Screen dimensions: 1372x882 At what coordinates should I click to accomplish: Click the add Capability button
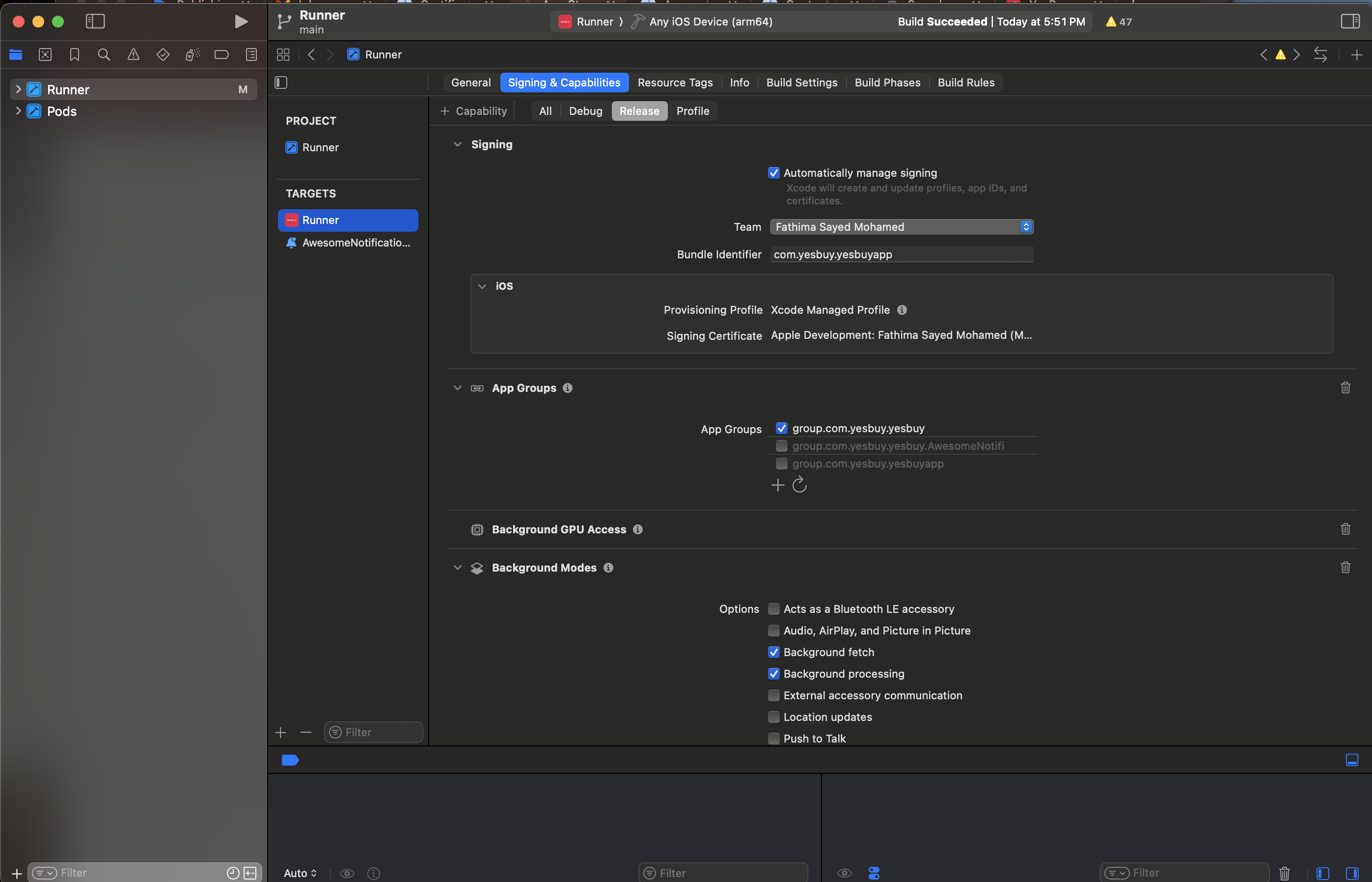(473, 111)
